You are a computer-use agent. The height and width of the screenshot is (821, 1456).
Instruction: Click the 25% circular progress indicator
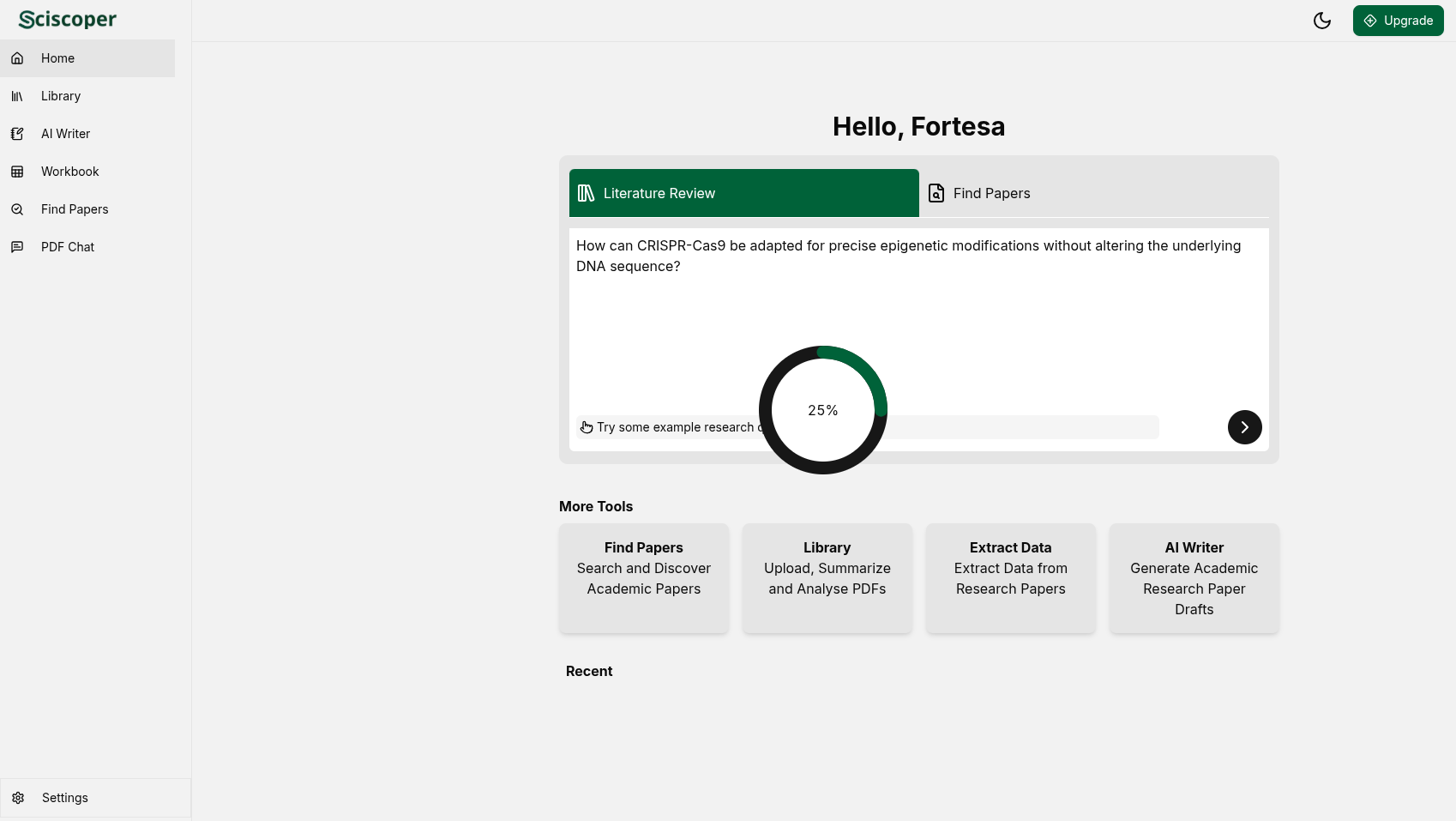pos(822,410)
